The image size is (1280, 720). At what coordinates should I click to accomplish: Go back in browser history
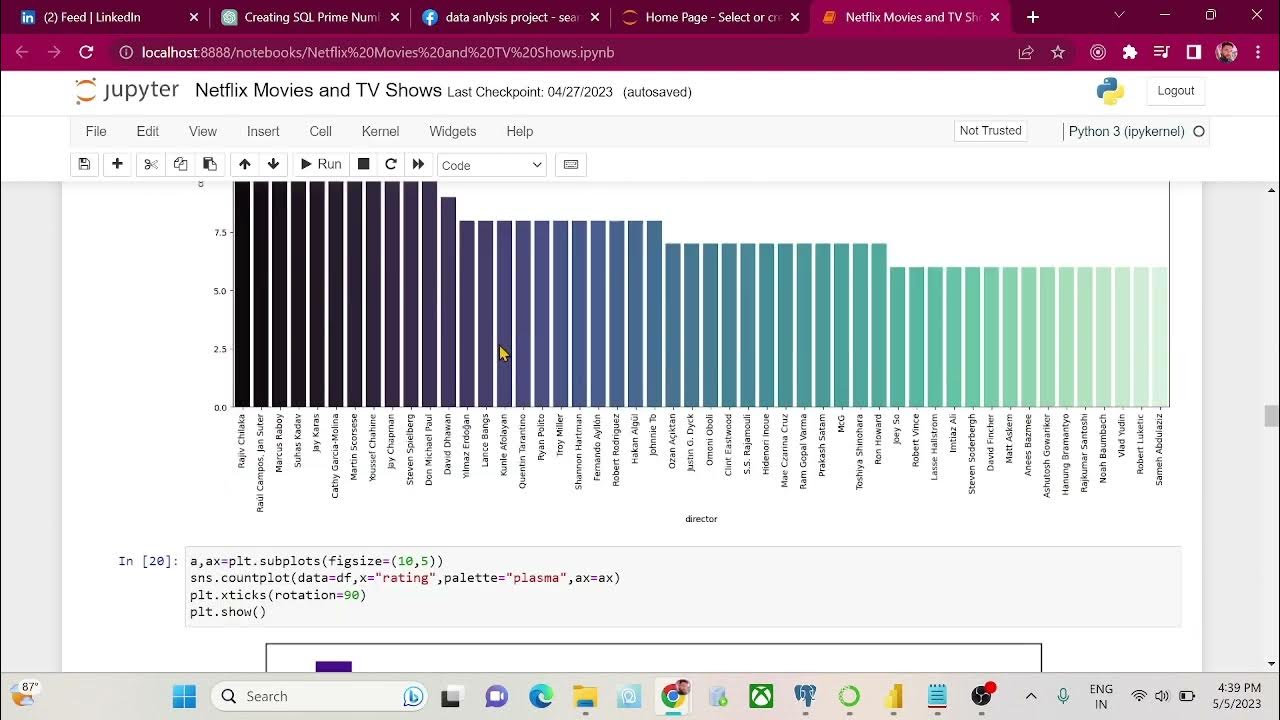[x=22, y=52]
